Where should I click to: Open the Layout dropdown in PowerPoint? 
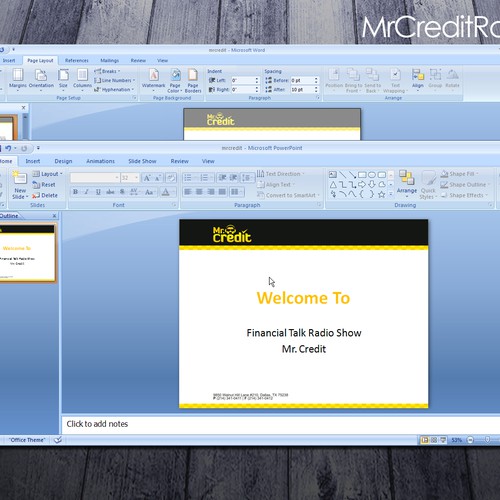point(48,174)
